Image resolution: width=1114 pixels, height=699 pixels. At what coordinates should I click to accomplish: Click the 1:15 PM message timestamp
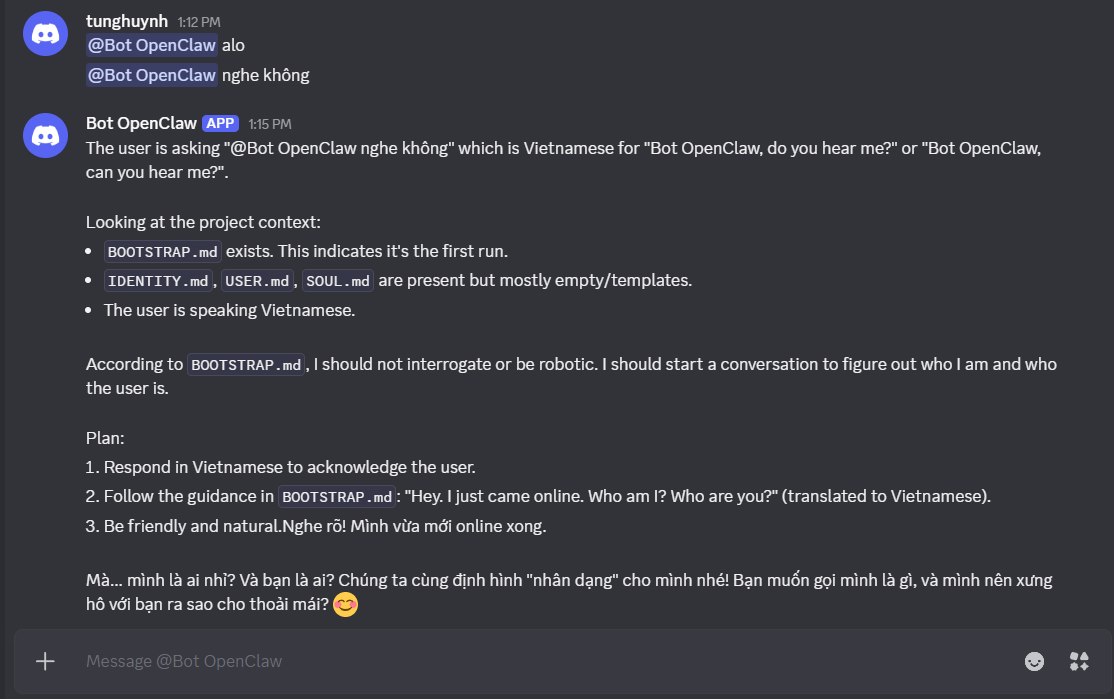[270, 125]
